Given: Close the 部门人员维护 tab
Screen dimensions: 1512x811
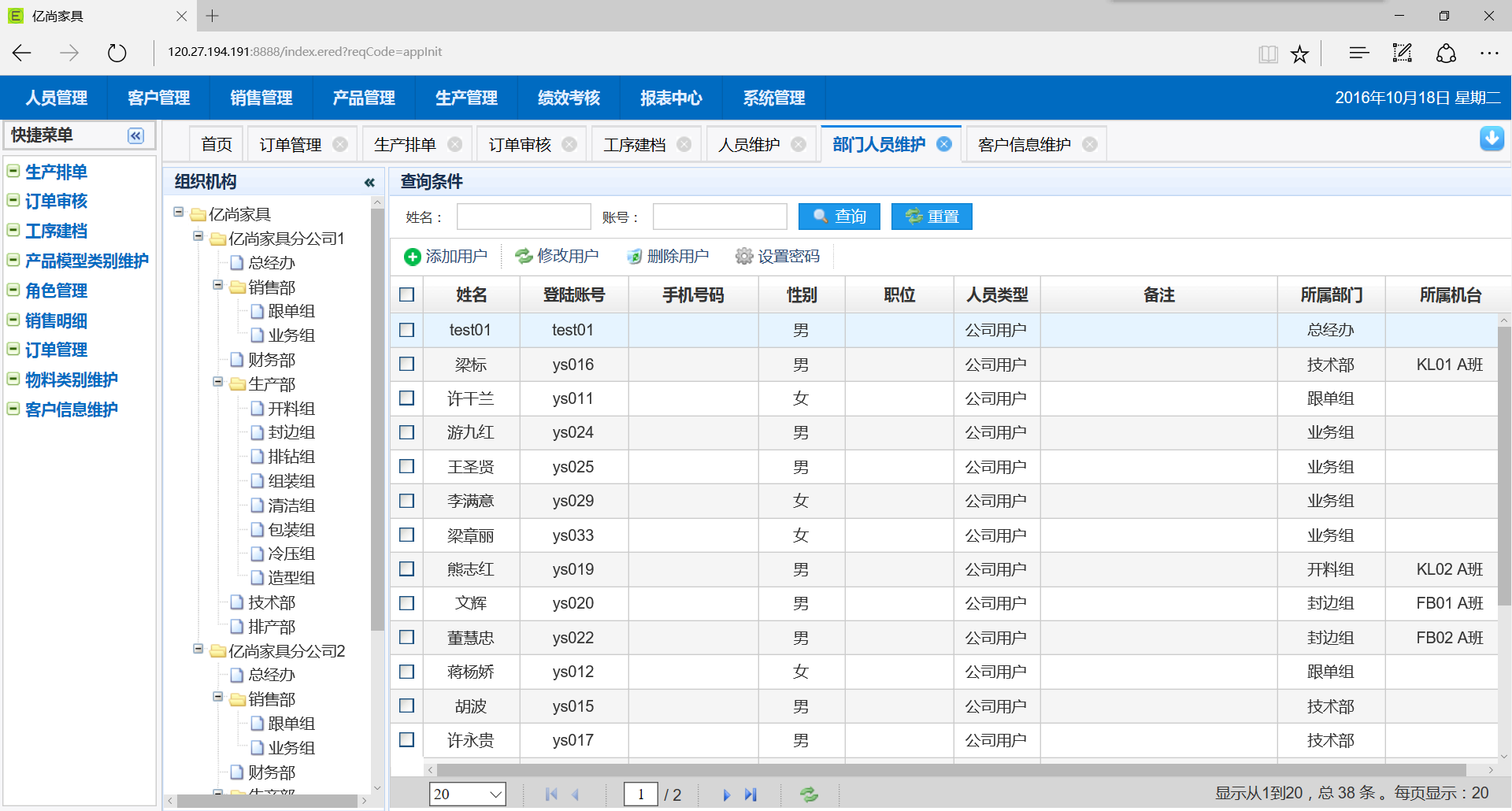Looking at the screenshot, I should (944, 144).
